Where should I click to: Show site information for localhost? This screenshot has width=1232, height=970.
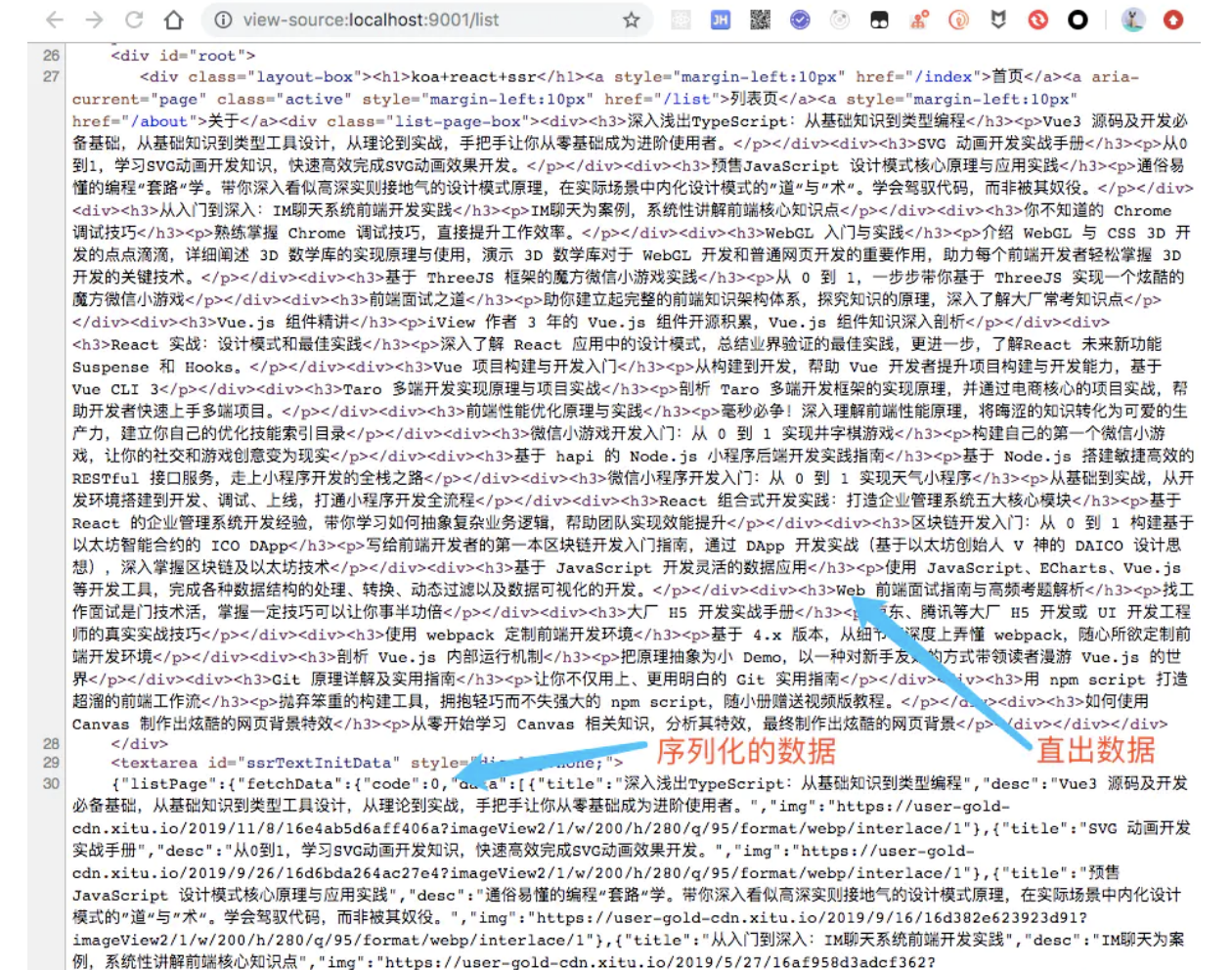223,20
